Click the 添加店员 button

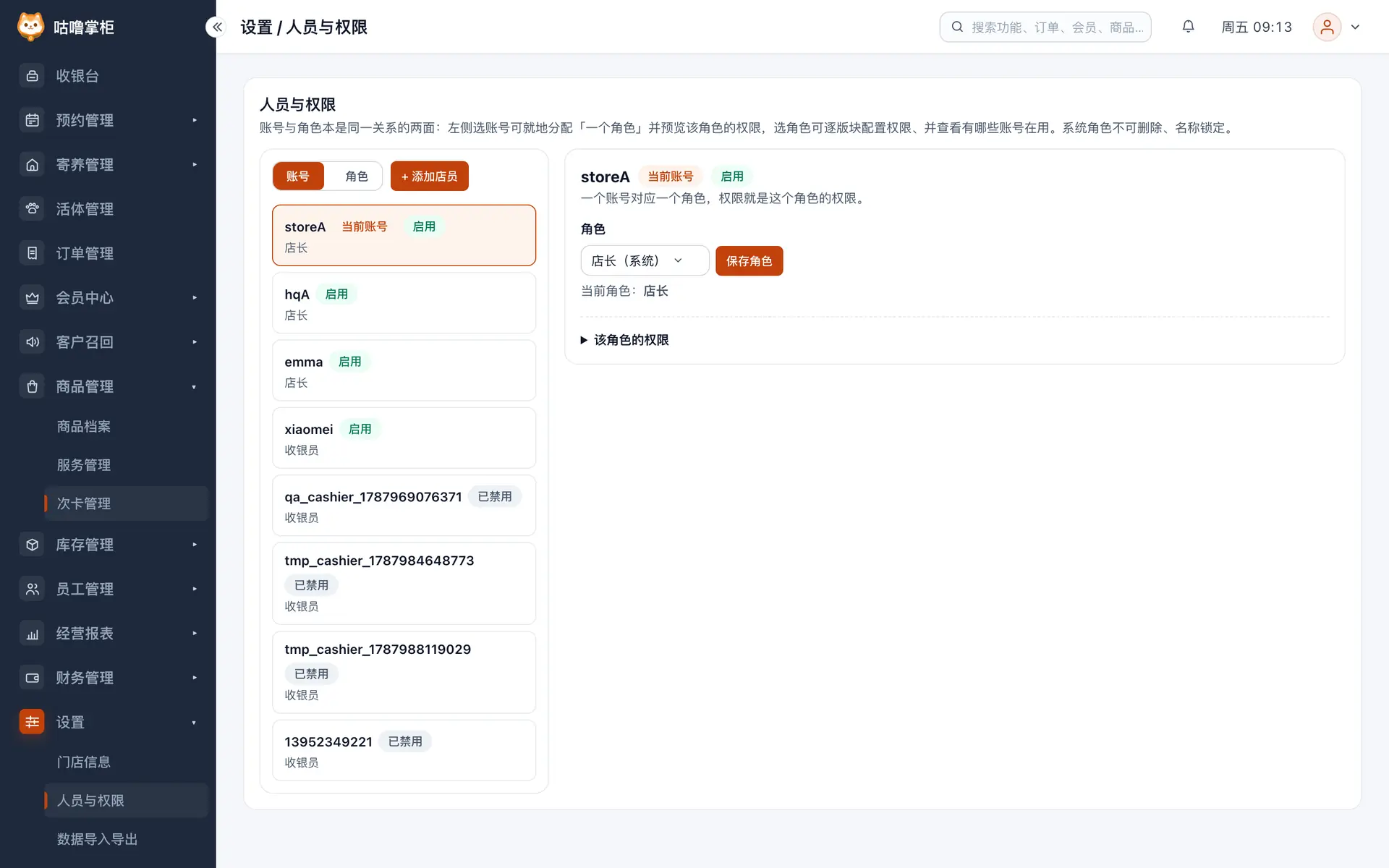(x=429, y=176)
